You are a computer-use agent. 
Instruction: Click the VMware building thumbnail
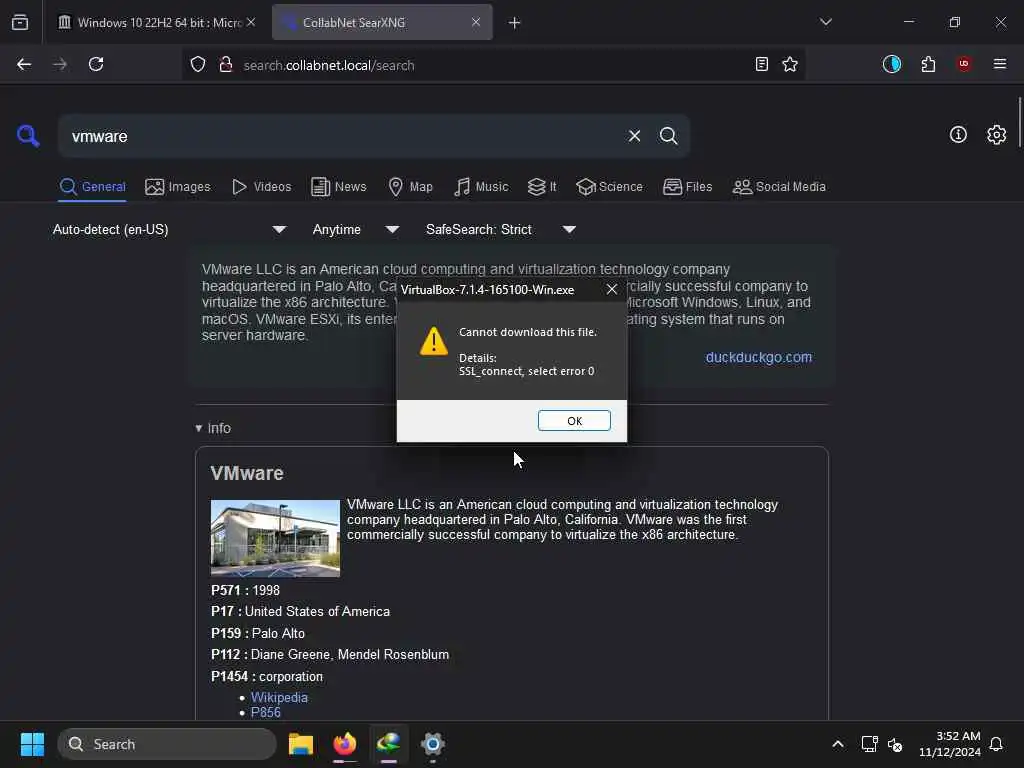(276, 538)
